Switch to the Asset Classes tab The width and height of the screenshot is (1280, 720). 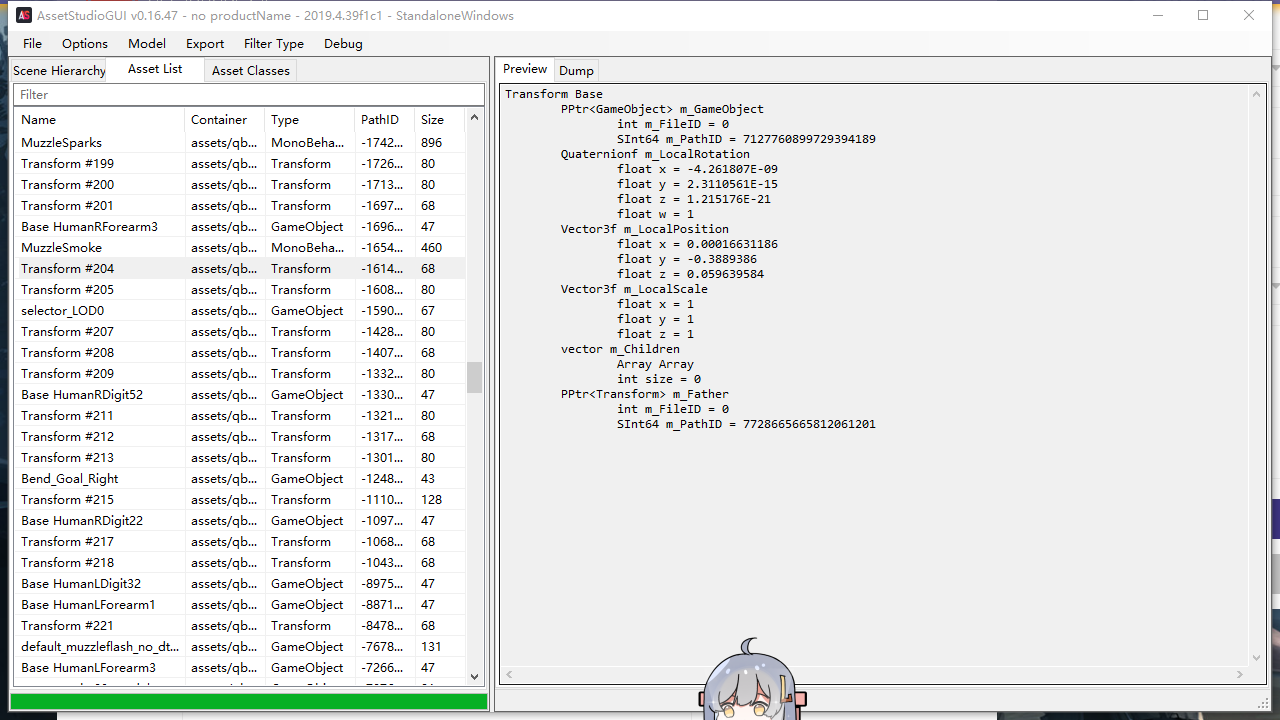tap(251, 71)
